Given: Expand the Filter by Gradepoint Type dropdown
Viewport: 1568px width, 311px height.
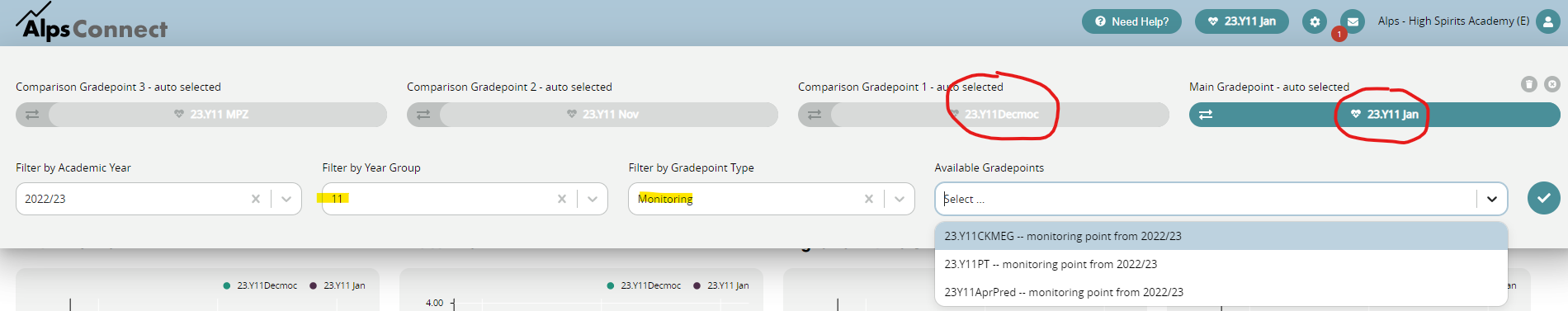Looking at the screenshot, I should click(x=900, y=199).
